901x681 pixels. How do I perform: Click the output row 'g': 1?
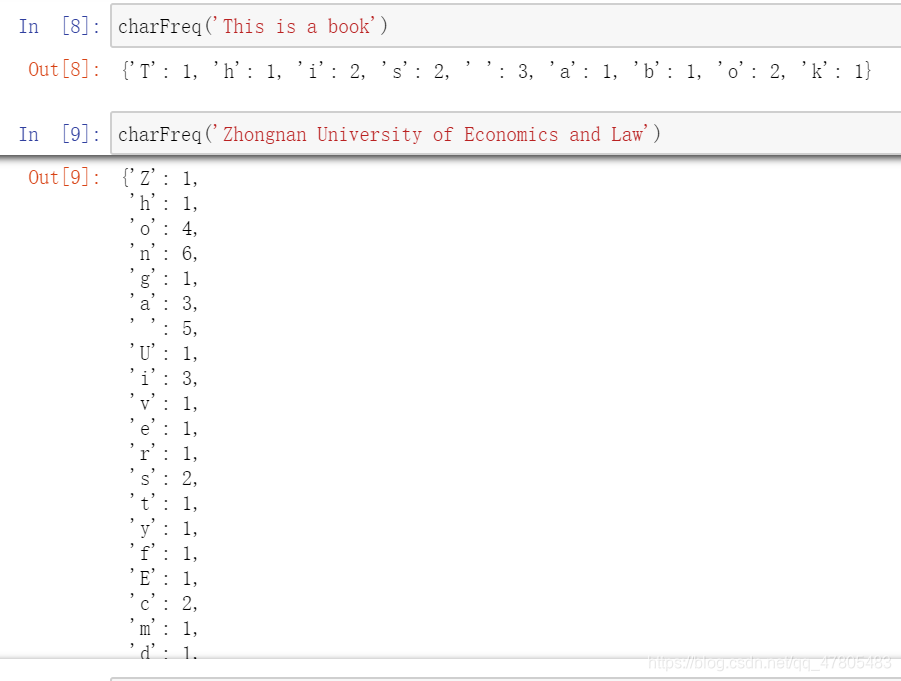(x=163, y=279)
